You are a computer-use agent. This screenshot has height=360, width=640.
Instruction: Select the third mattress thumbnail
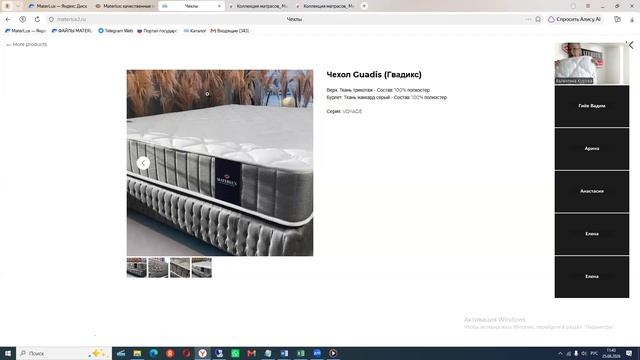click(x=180, y=267)
